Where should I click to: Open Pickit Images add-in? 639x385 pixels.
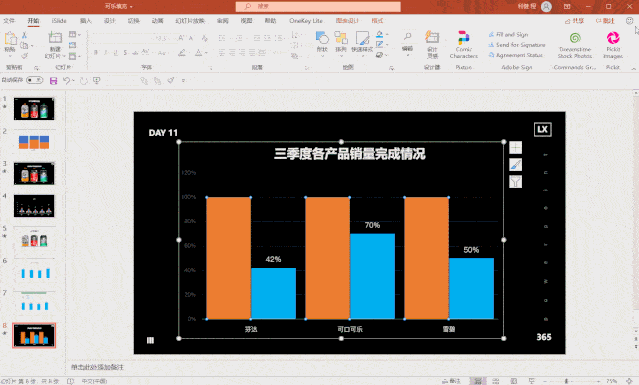(x=613, y=45)
